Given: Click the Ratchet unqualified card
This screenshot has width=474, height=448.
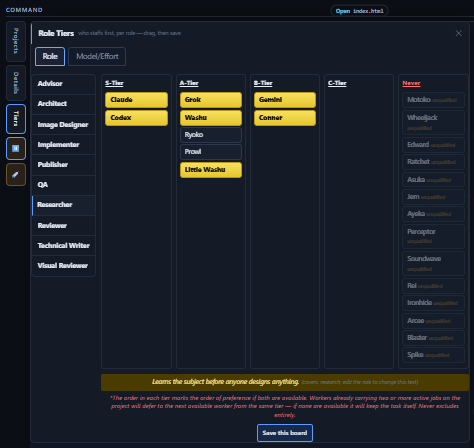Looking at the screenshot, I should pos(433,162).
